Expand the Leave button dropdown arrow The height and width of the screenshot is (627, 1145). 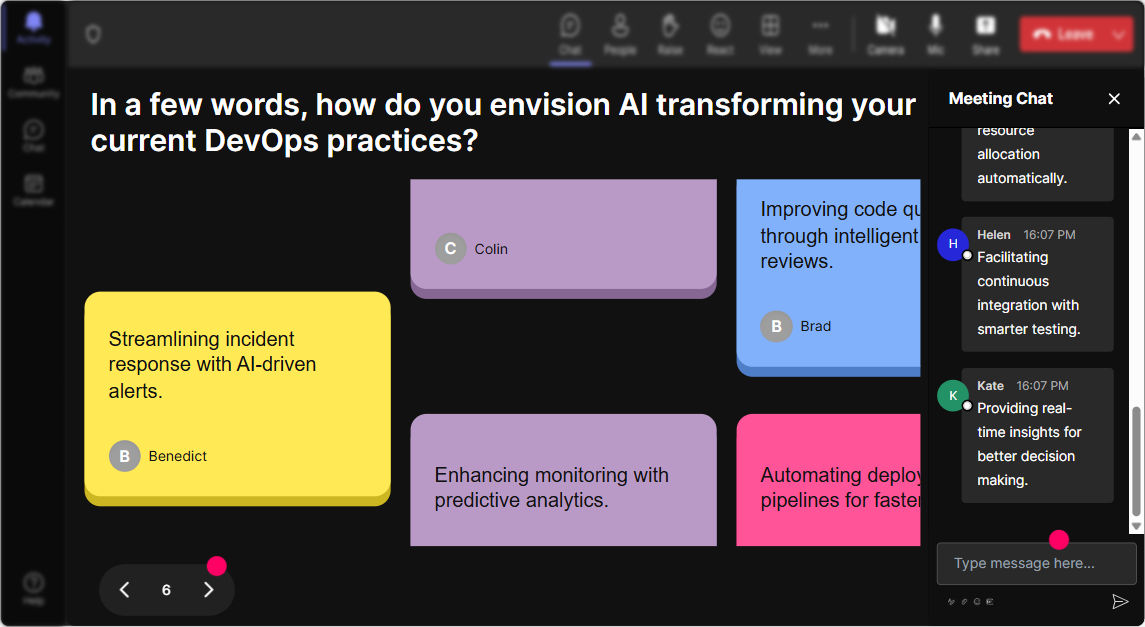(x=1119, y=34)
